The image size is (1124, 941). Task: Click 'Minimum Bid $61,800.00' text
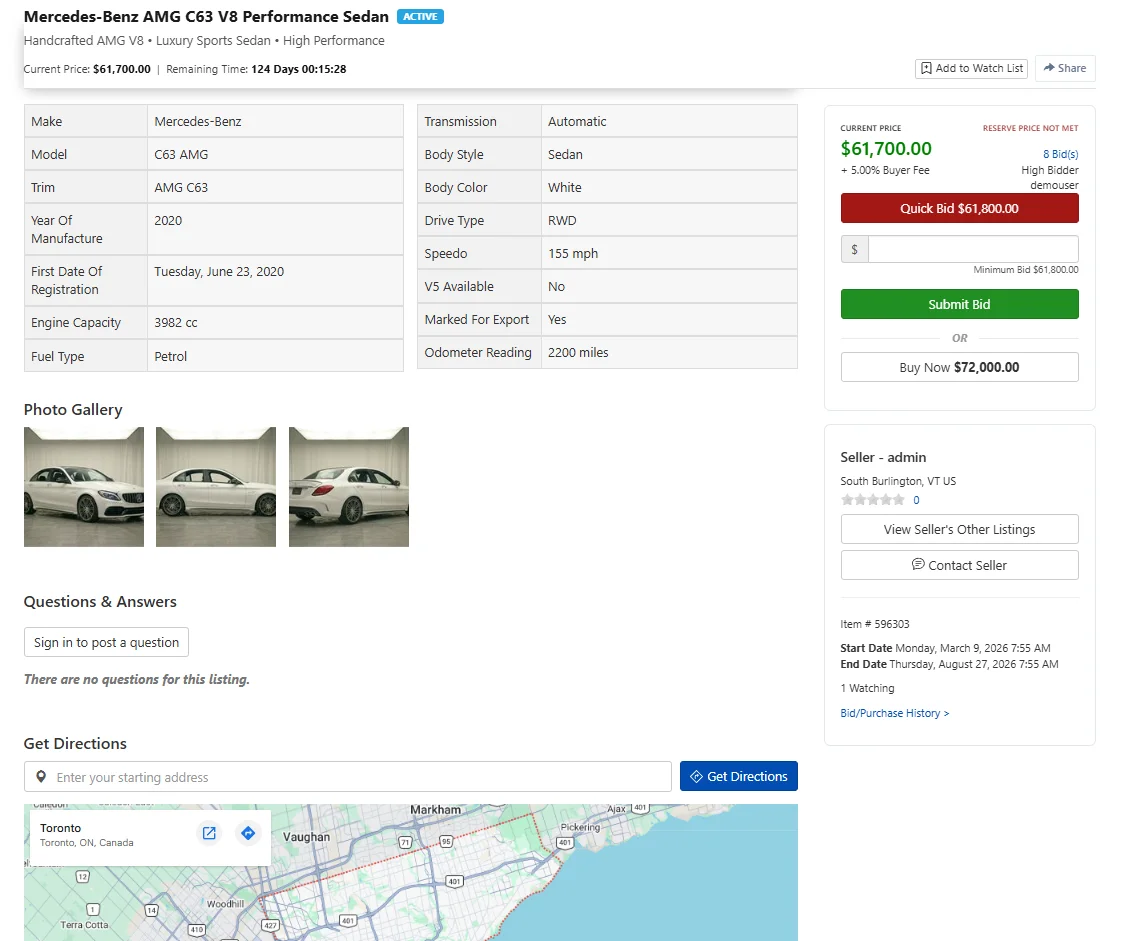coord(1026,269)
